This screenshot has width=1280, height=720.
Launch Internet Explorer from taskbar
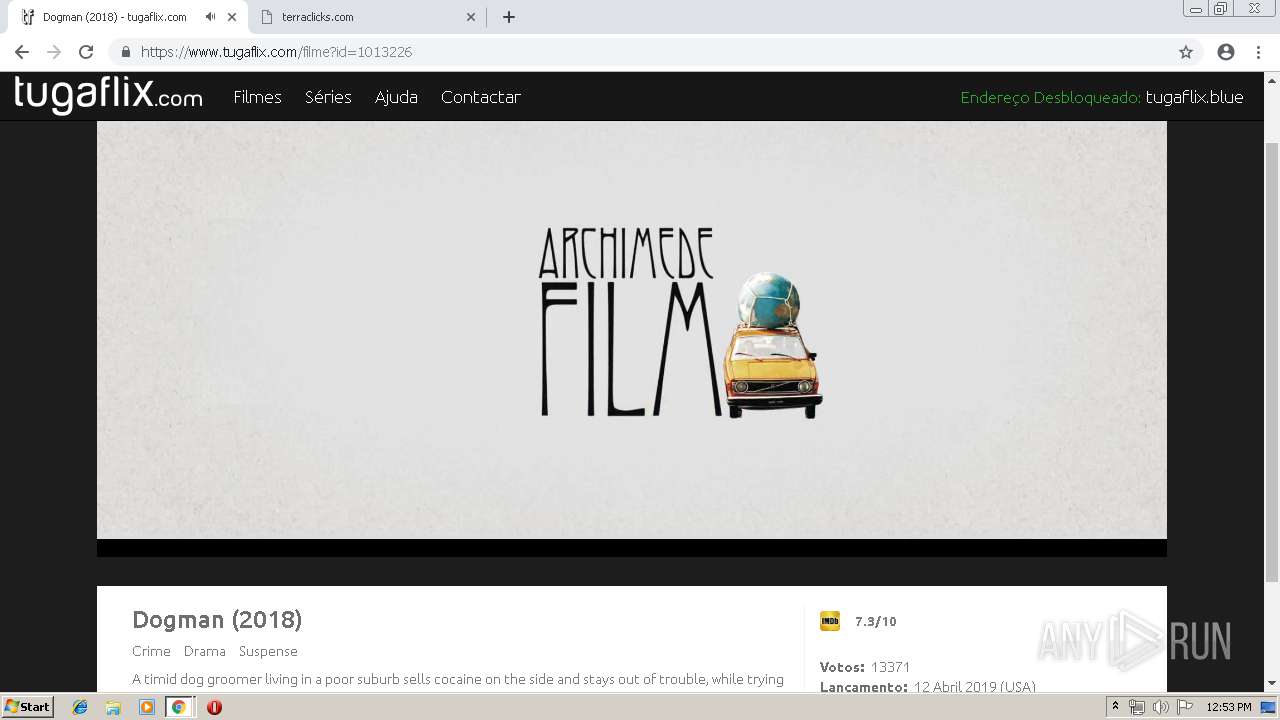click(x=80, y=707)
